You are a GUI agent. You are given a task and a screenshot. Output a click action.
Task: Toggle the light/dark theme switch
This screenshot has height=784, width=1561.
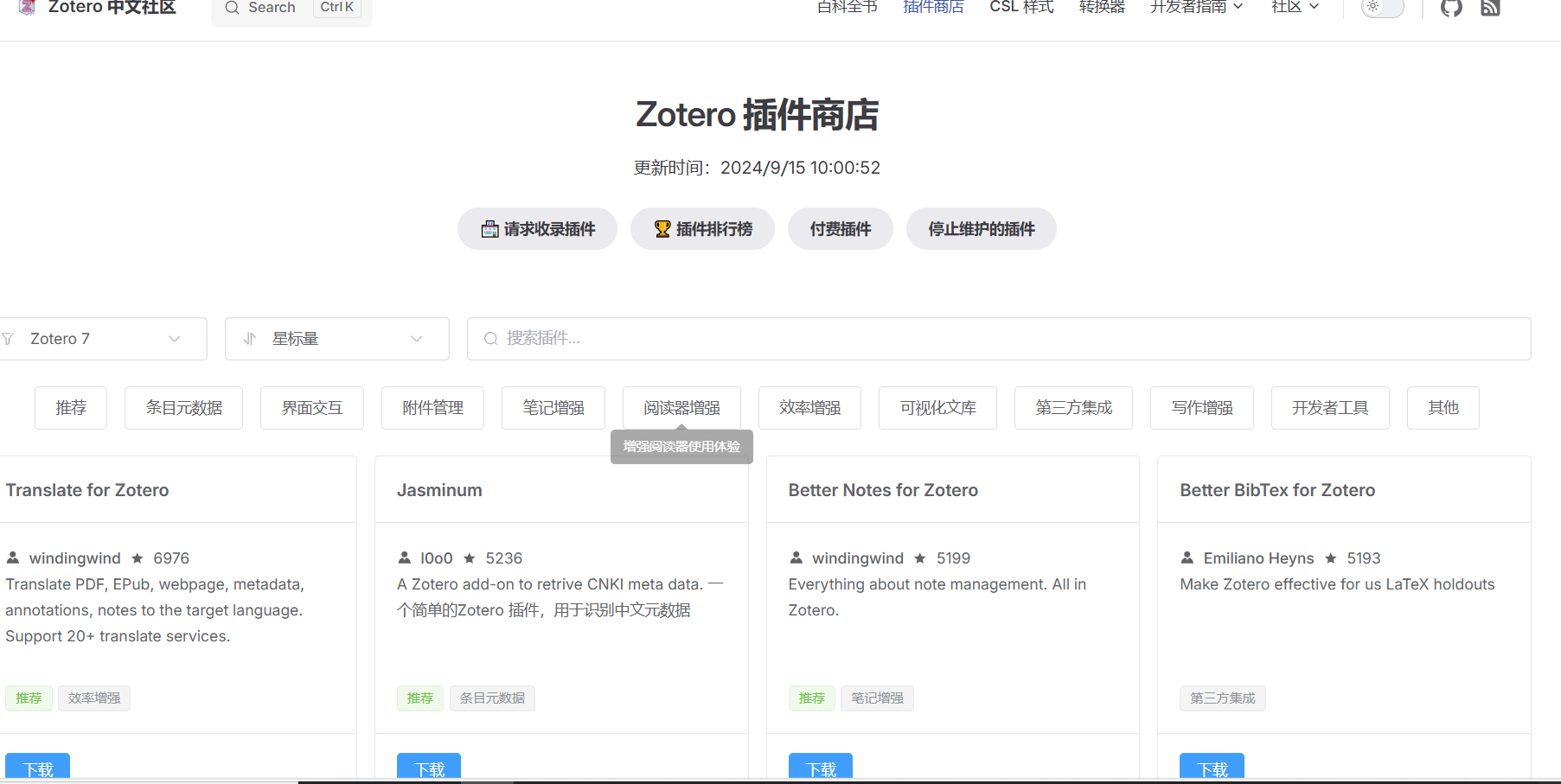[1382, 7]
